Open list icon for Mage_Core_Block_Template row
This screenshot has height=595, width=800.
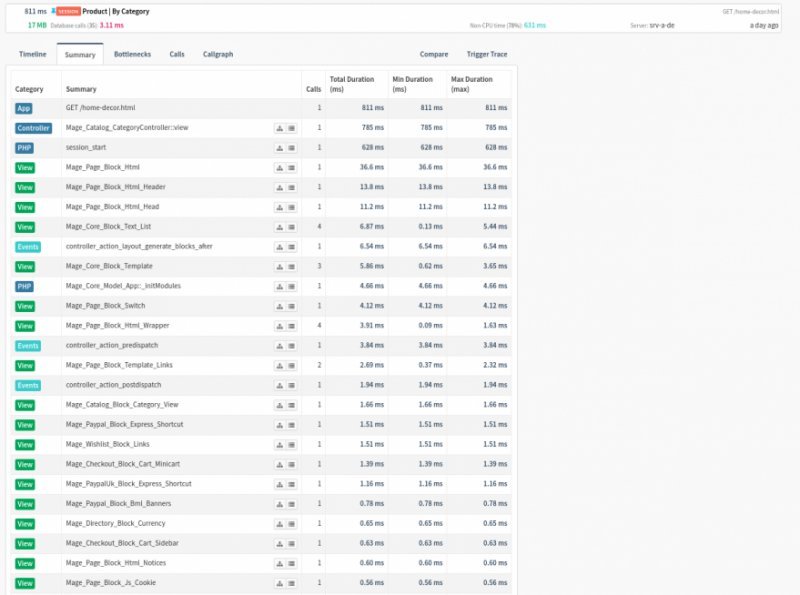pyautogui.click(x=291, y=266)
